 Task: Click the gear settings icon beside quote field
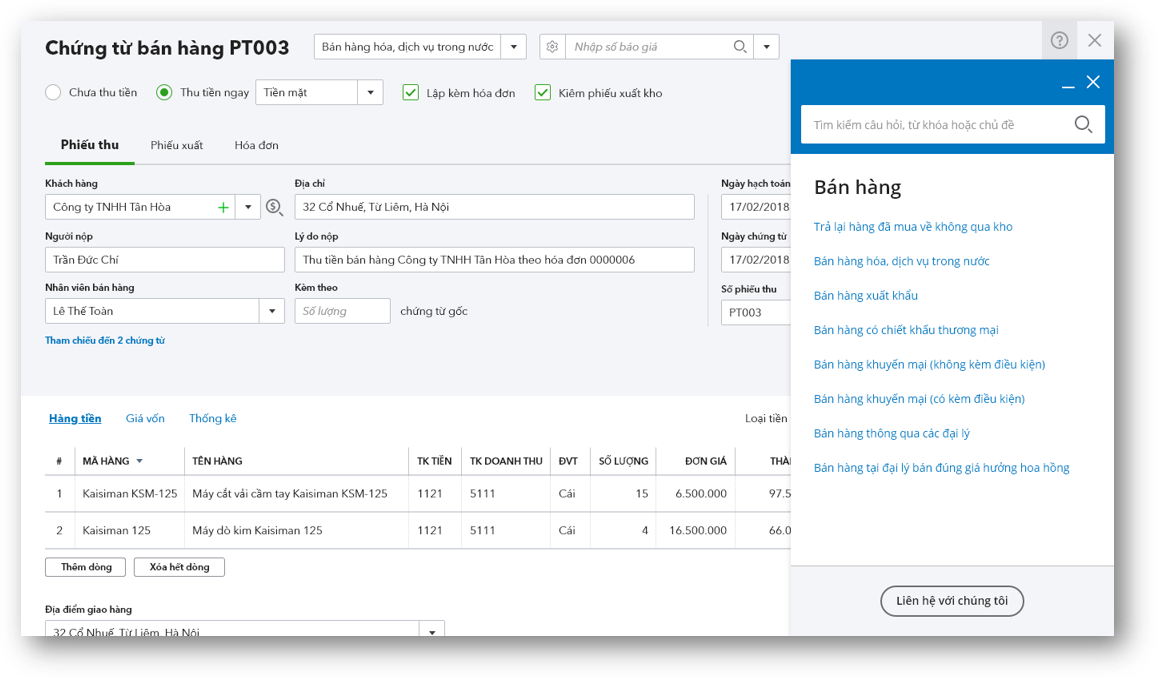coord(552,46)
